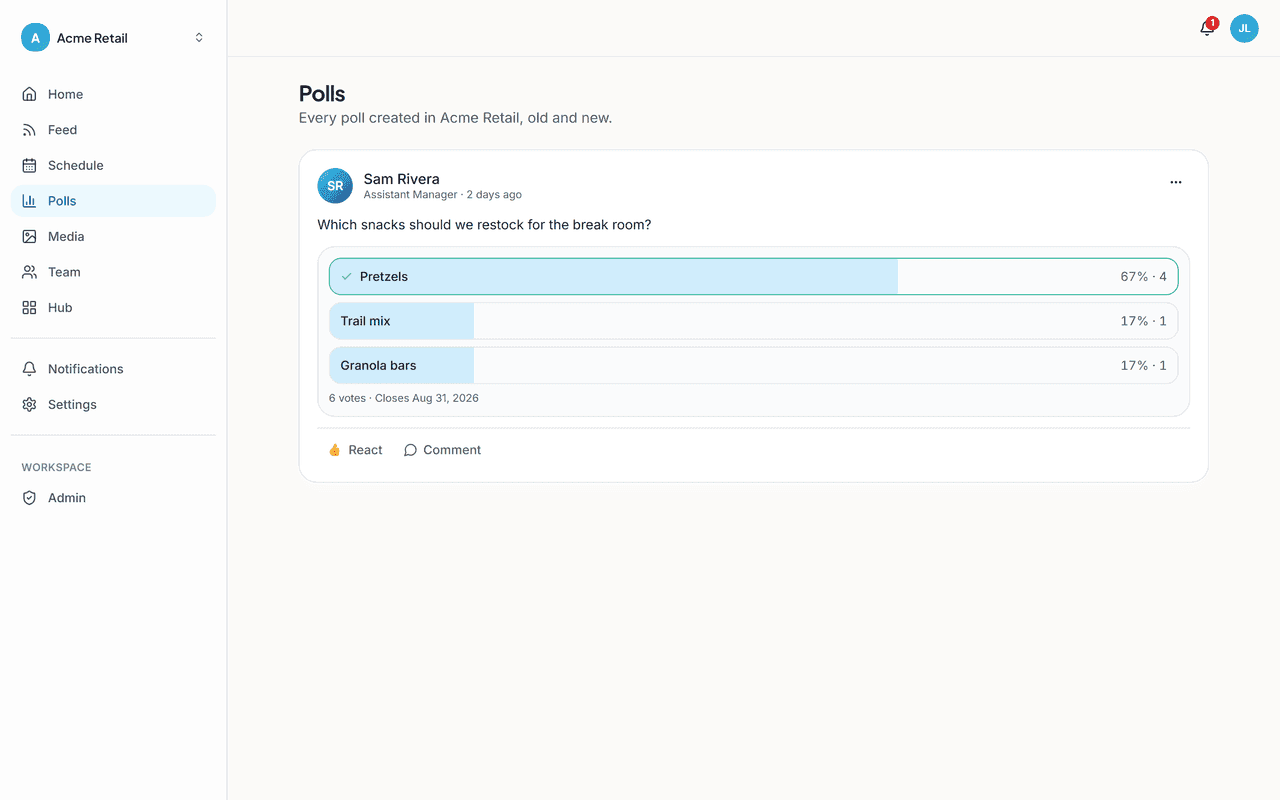Image resolution: width=1280 pixels, height=800 pixels.
Task: Open Settings from the sidebar
Action: coord(113,404)
